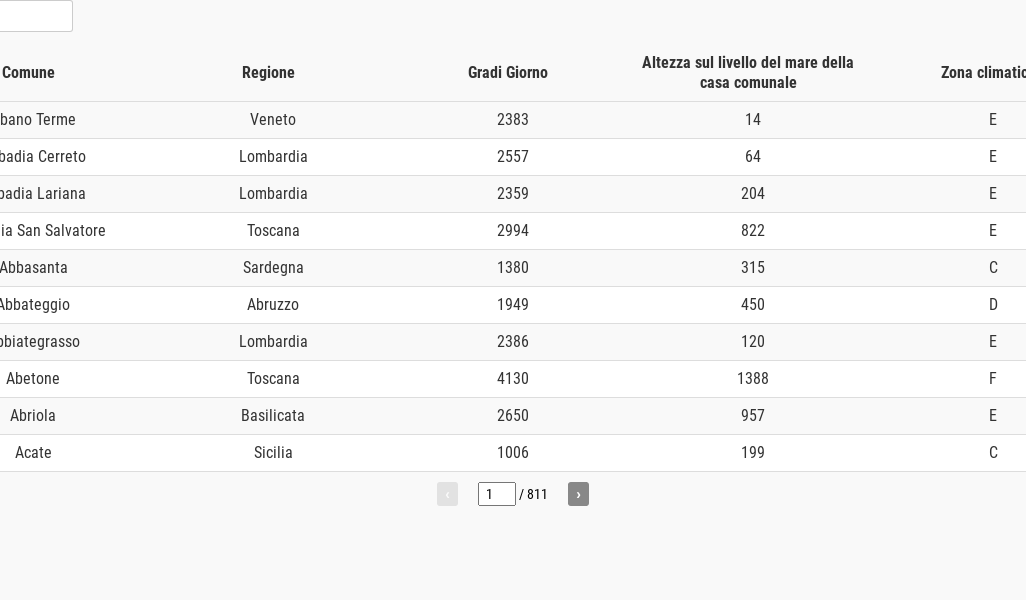Sort by the Gradi Giorno column header
The width and height of the screenshot is (1026, 600).
click(507, 72)
